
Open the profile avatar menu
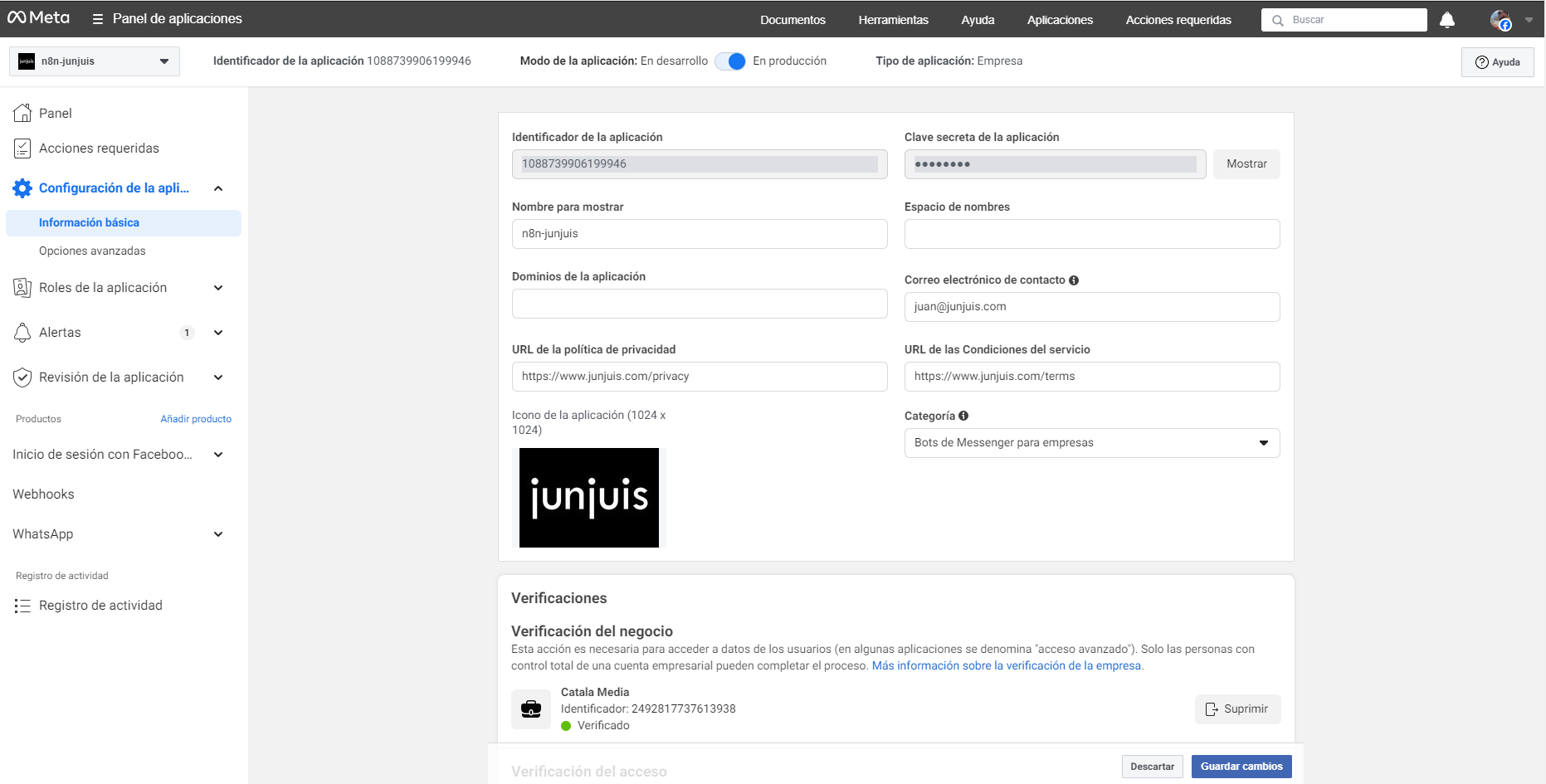pyautogui.click(x=1500, y=20)
